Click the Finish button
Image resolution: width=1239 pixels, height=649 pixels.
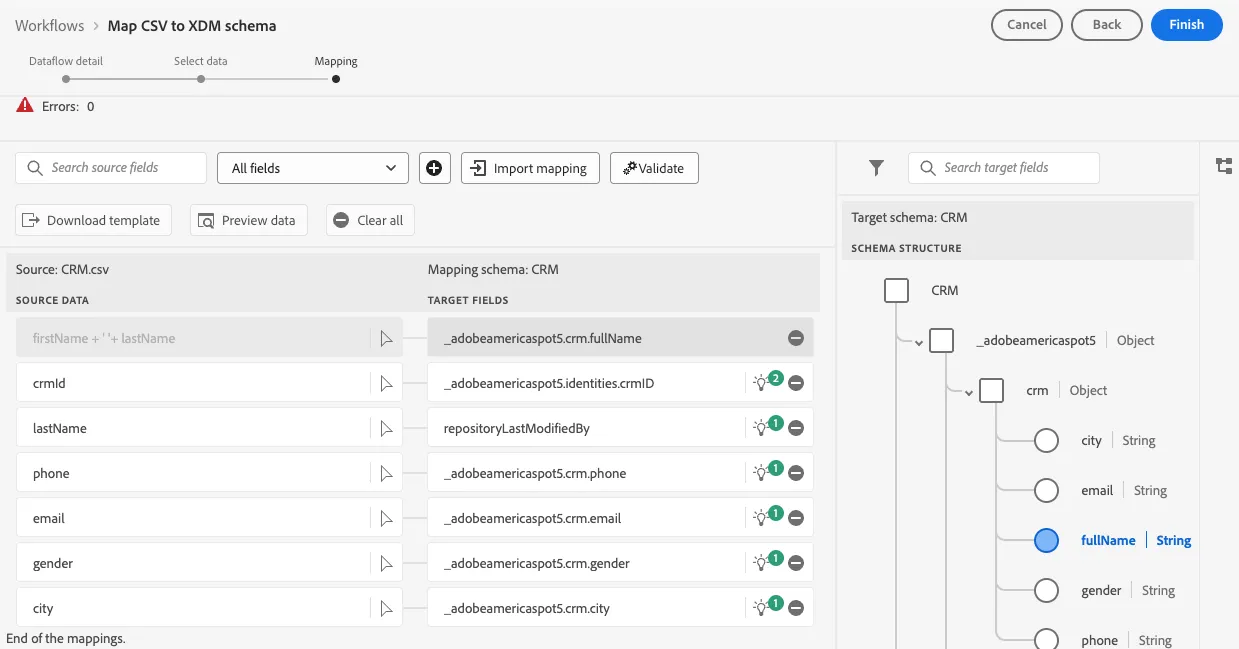coord(1187,25)
